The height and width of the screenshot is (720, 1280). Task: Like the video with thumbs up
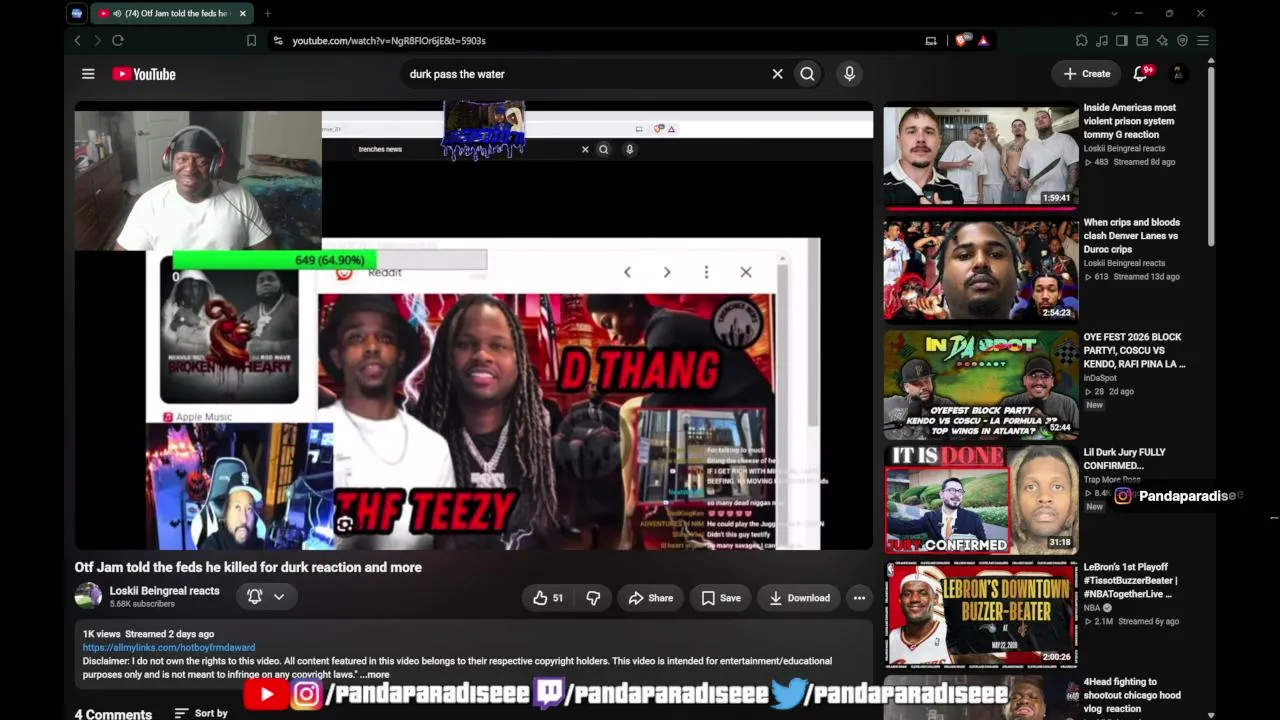(548, 598)
